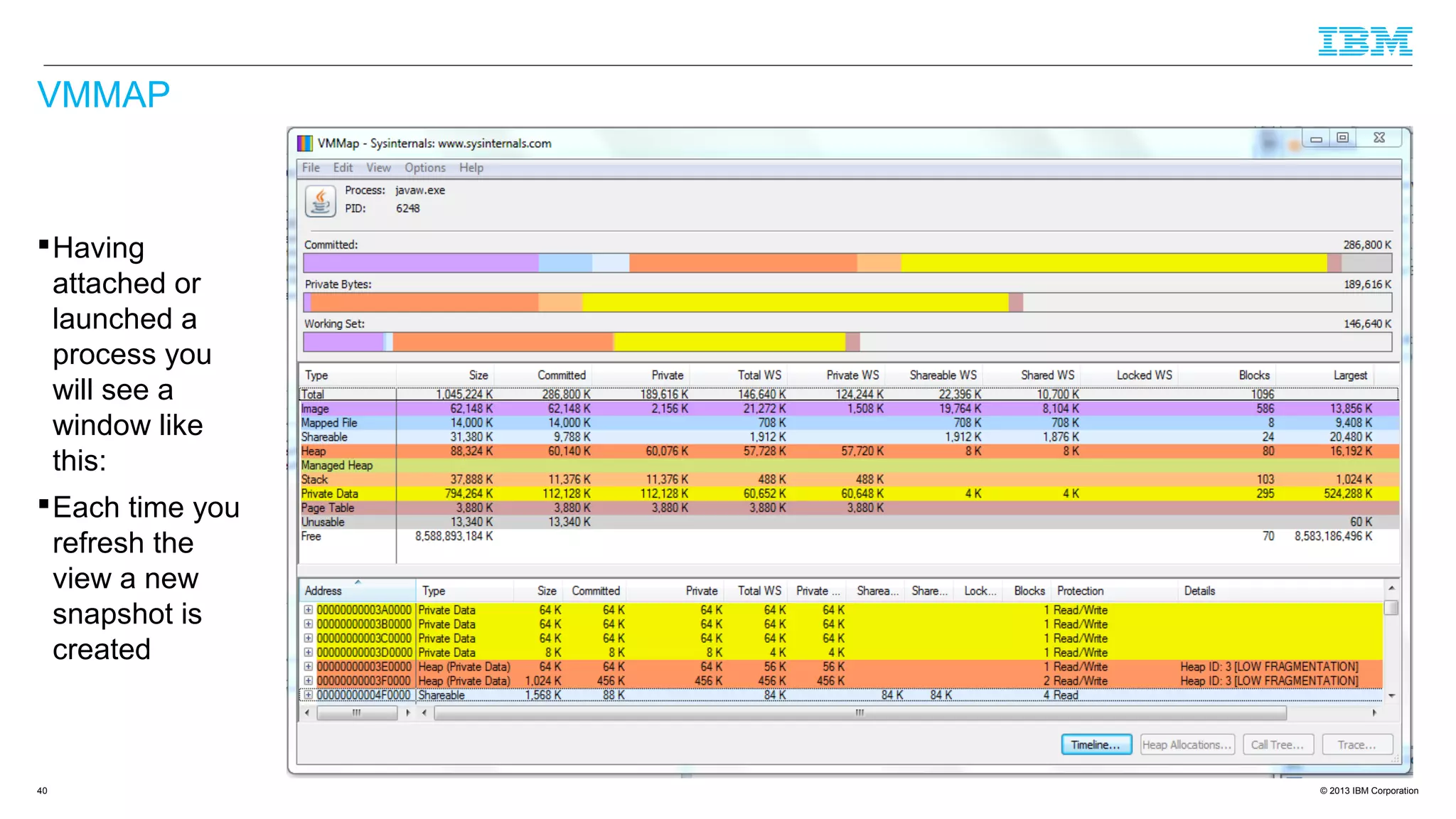Maximize the VMMap window
Image resolution: width=1456 pixels, height=819 pixels.
tap(1342, 138)
